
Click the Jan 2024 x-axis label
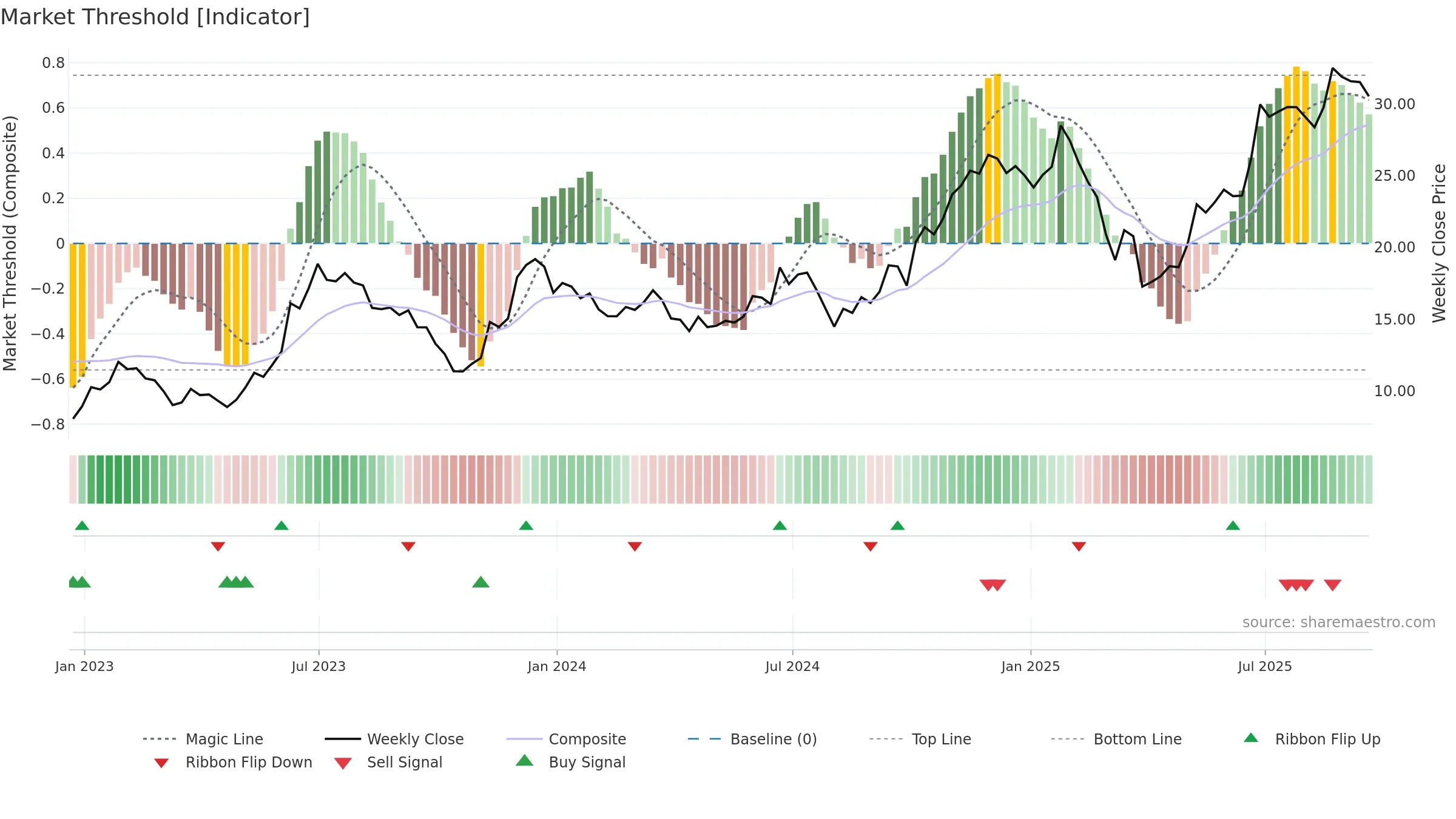click(x=557, y=667)
